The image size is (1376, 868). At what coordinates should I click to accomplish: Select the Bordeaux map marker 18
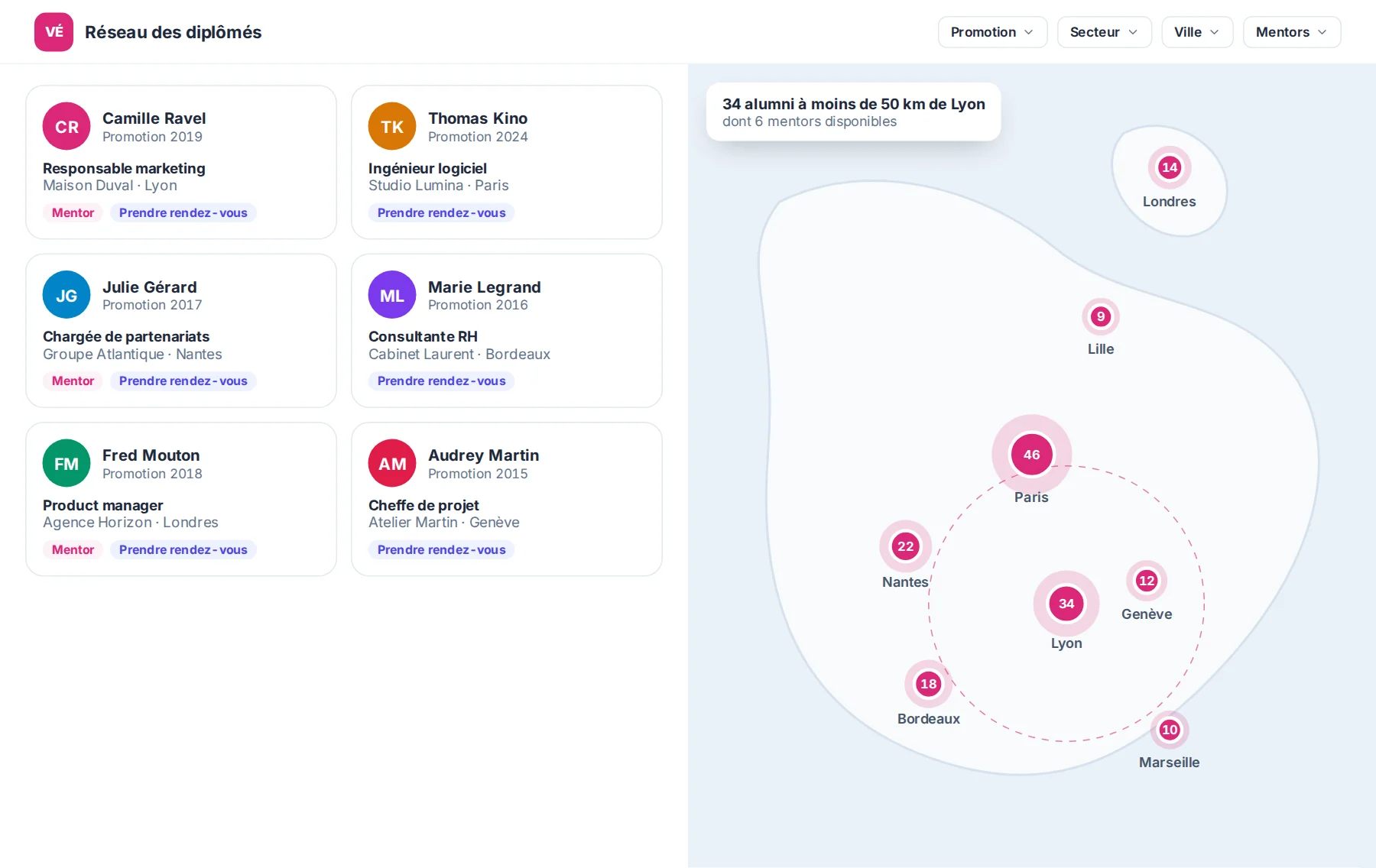[x=929, y=684]
